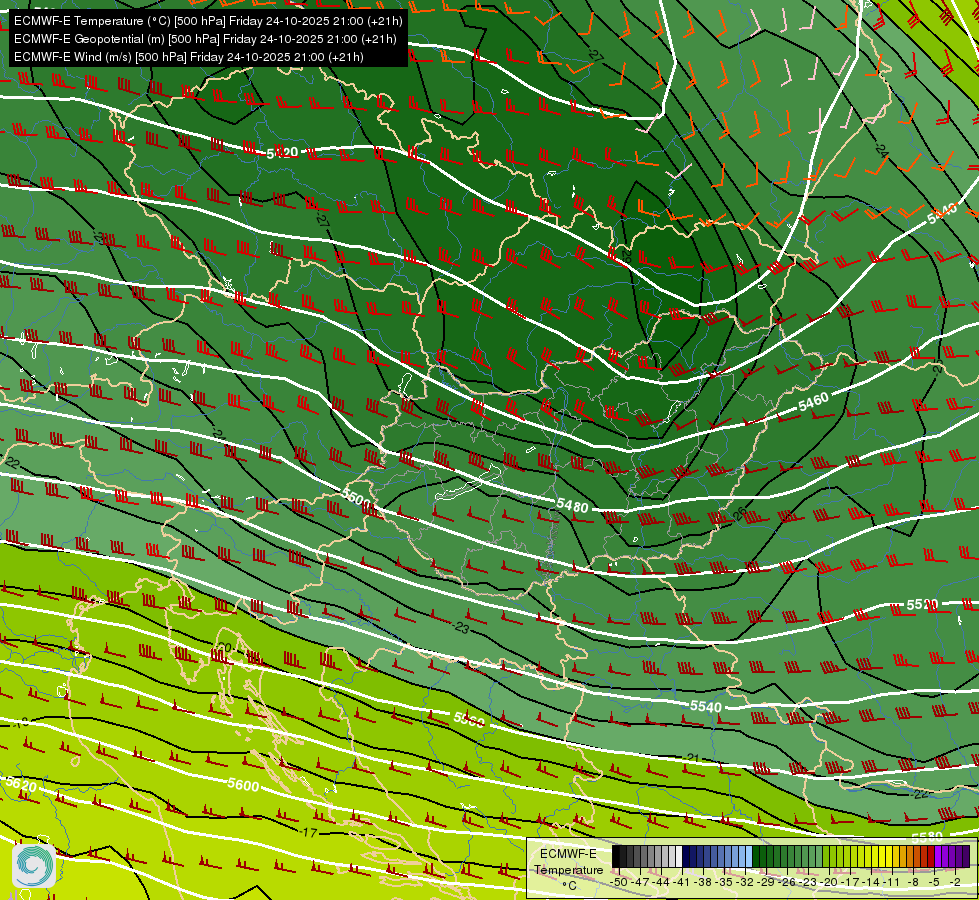The width and height of the screenshot is (979, 900).
Task: Click the -26 isotherm label on map
Action: click(739, 516)
